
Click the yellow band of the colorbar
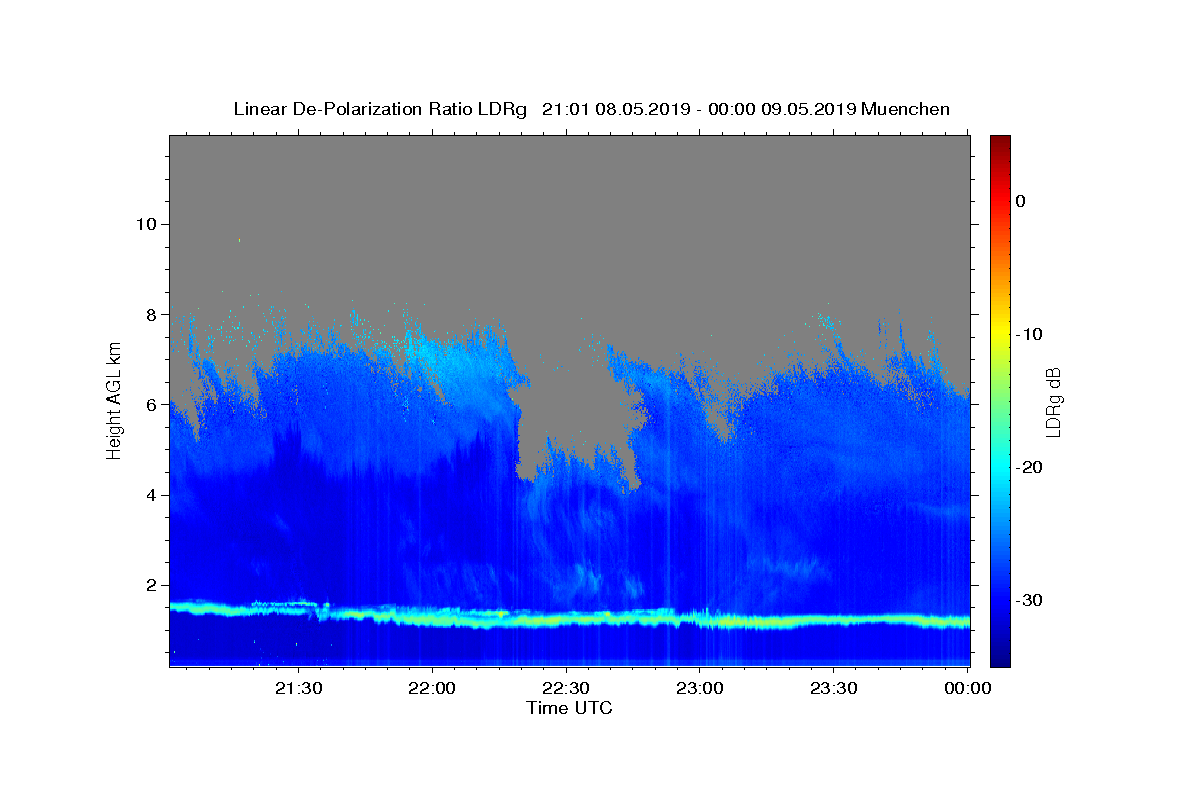[1000, 334]
